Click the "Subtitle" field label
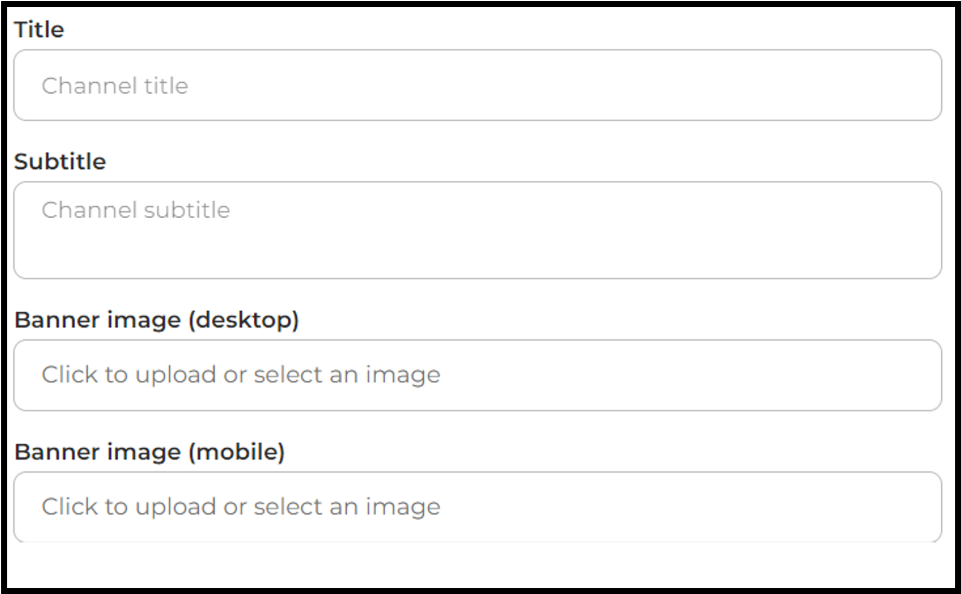The height and width of the screenshot is (594, 961). click(60, 162)
